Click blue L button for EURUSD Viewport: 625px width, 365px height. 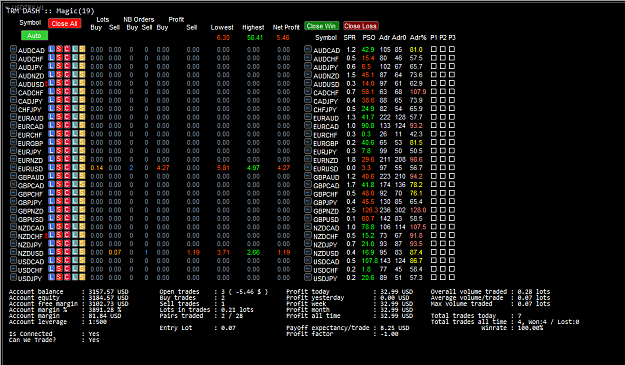[51, 167]
